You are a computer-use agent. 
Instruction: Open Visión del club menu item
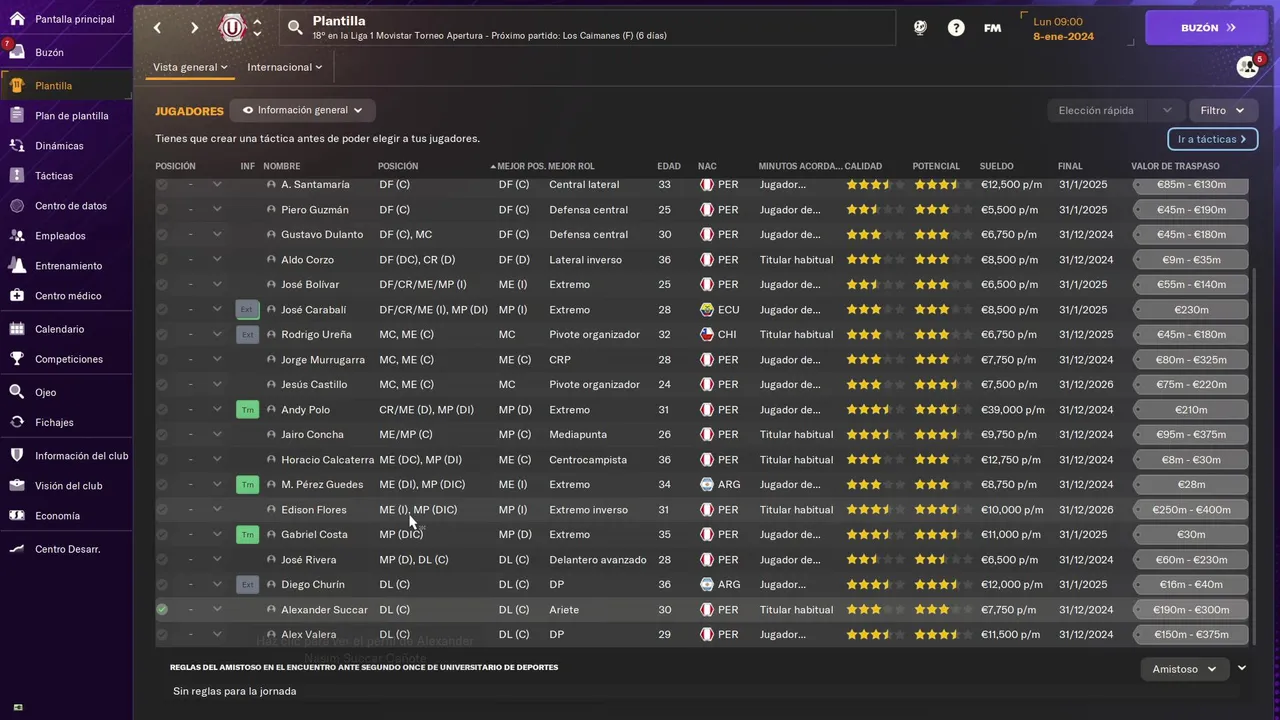coord(66,486)
